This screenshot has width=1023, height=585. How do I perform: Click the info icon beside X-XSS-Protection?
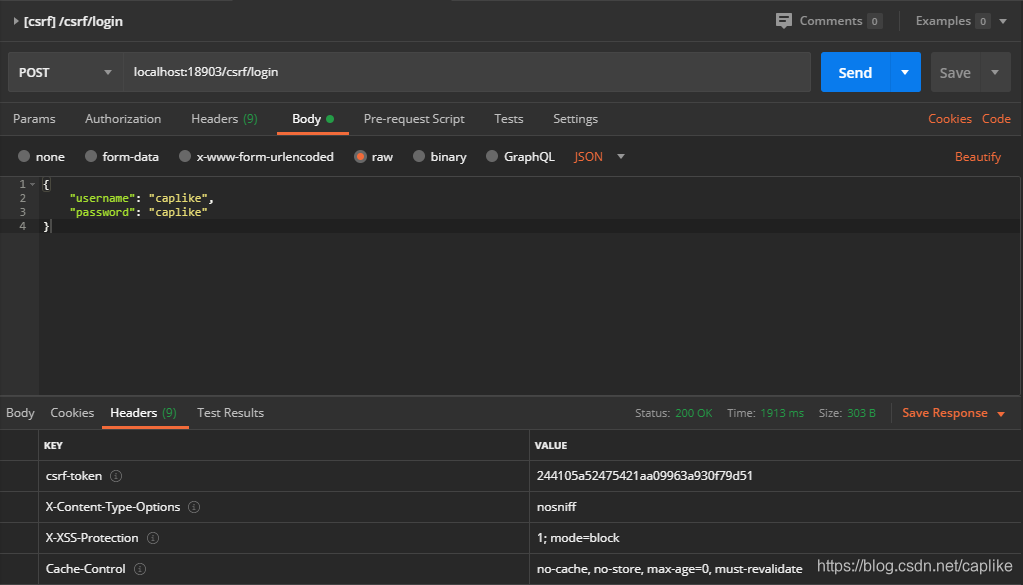click(153, 538)
